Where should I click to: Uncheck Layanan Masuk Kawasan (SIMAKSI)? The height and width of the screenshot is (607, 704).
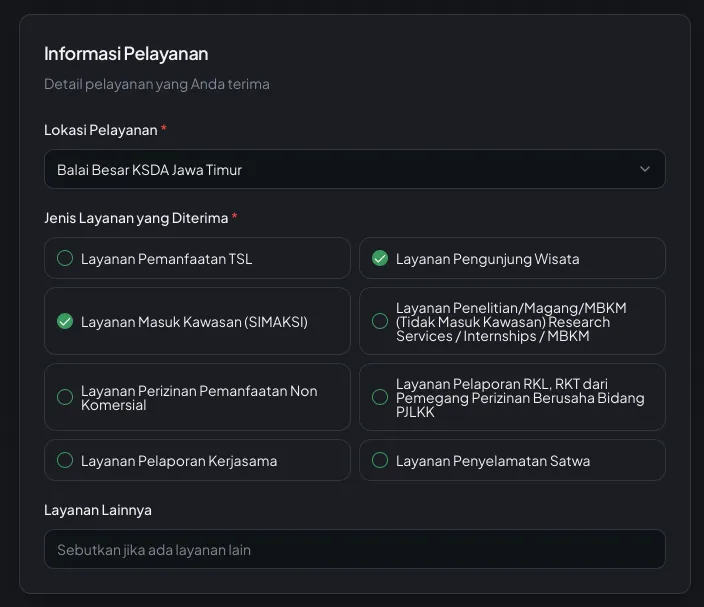coord(197,321)
